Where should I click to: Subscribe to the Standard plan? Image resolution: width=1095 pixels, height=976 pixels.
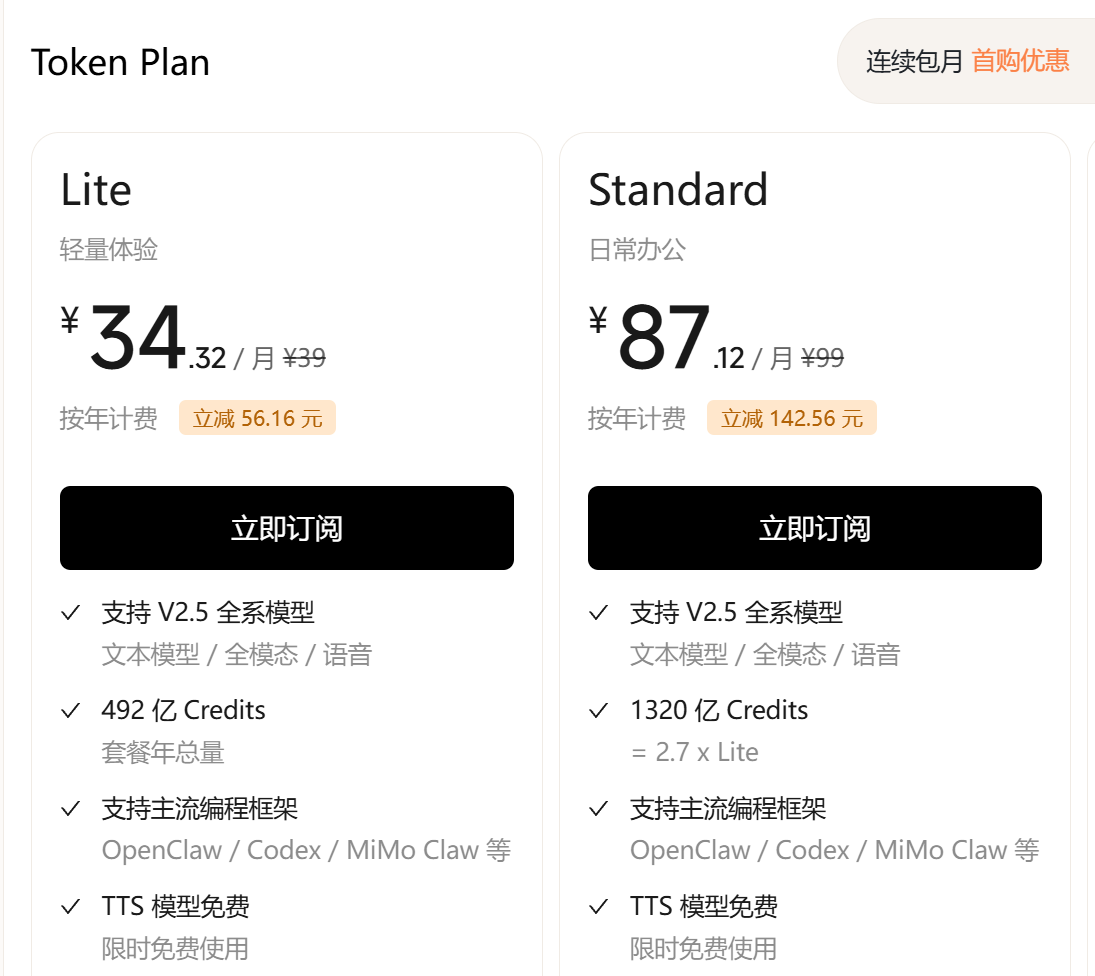[815, 528]
